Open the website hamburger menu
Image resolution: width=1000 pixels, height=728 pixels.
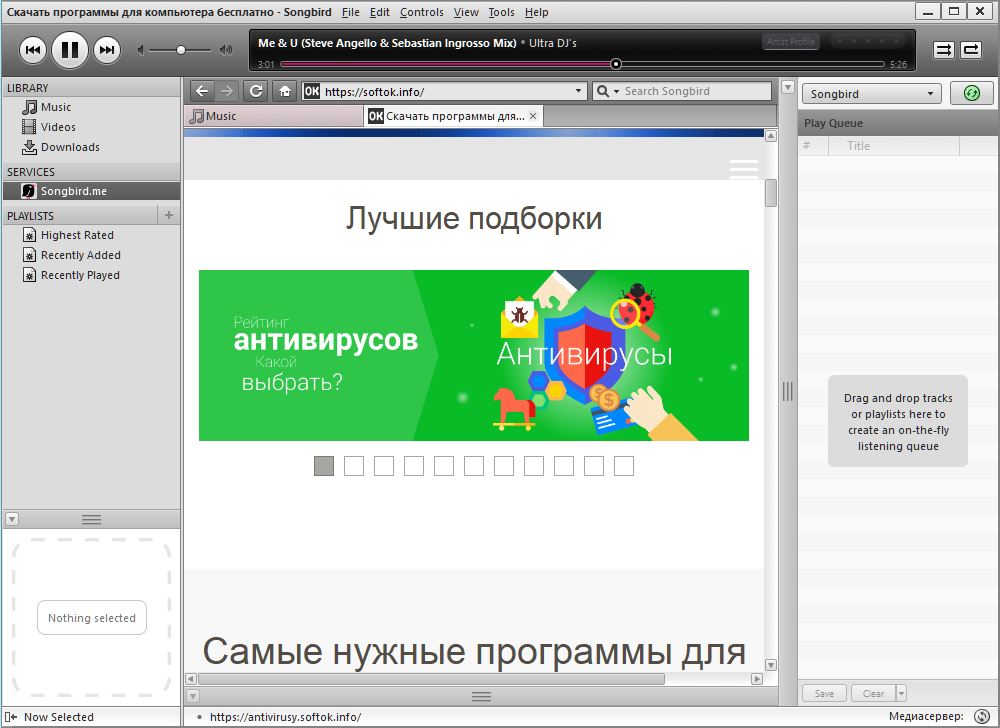tap(744, 170)
